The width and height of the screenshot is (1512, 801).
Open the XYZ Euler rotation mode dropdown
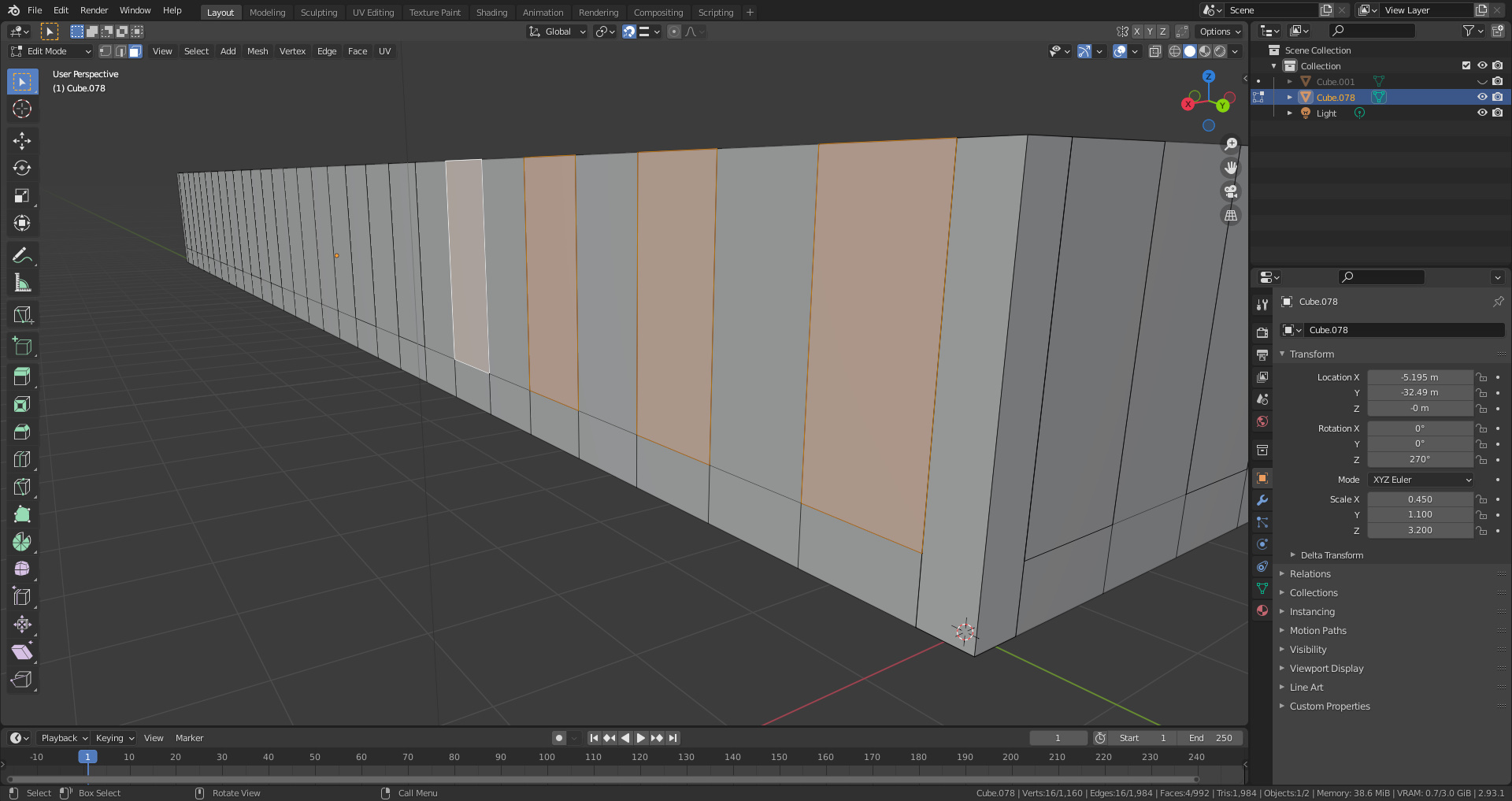point(1421,480)
